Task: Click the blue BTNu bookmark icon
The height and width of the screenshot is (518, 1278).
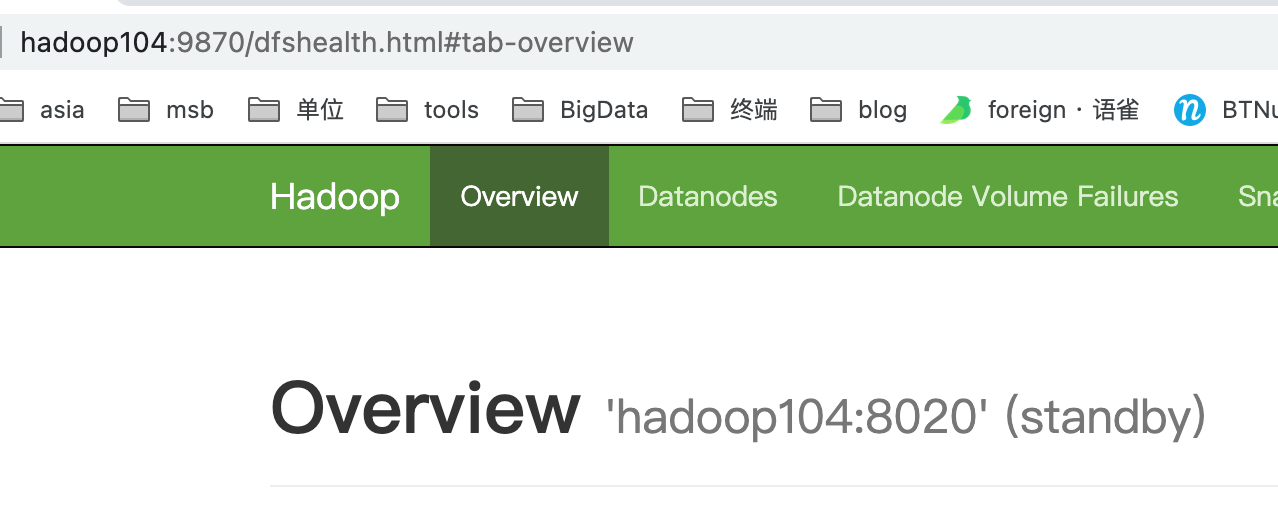Action: pyautogui.click(x=1190, y=109)
